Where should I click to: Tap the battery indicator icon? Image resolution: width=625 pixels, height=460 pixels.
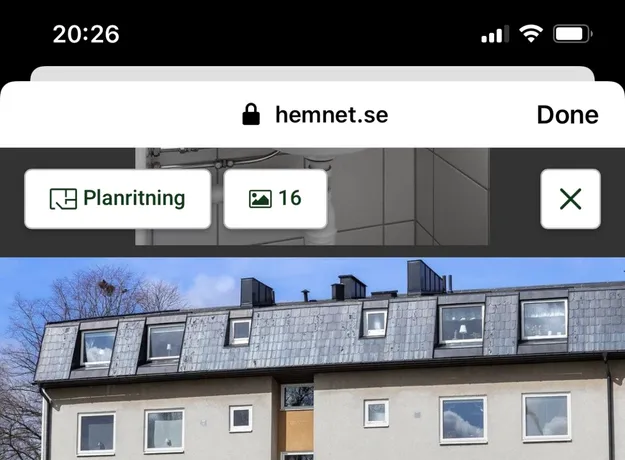point(572,34)
